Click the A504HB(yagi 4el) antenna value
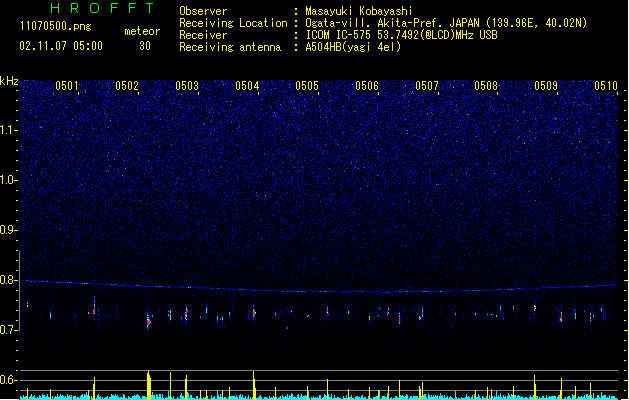Screen dimensions: 629x400 click(353, 47)
